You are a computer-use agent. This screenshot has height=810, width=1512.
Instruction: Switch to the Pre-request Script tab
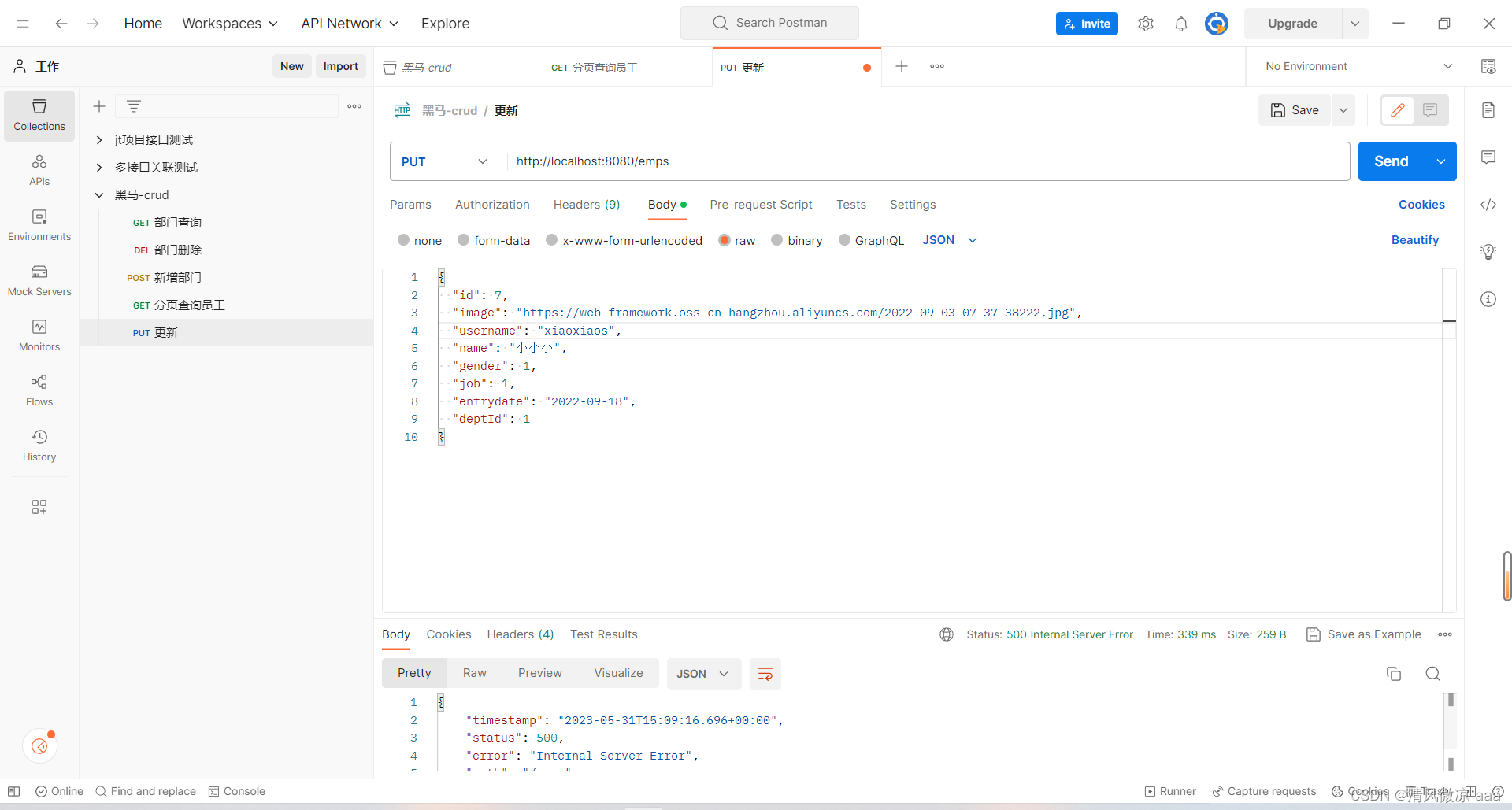pos(761,205)
